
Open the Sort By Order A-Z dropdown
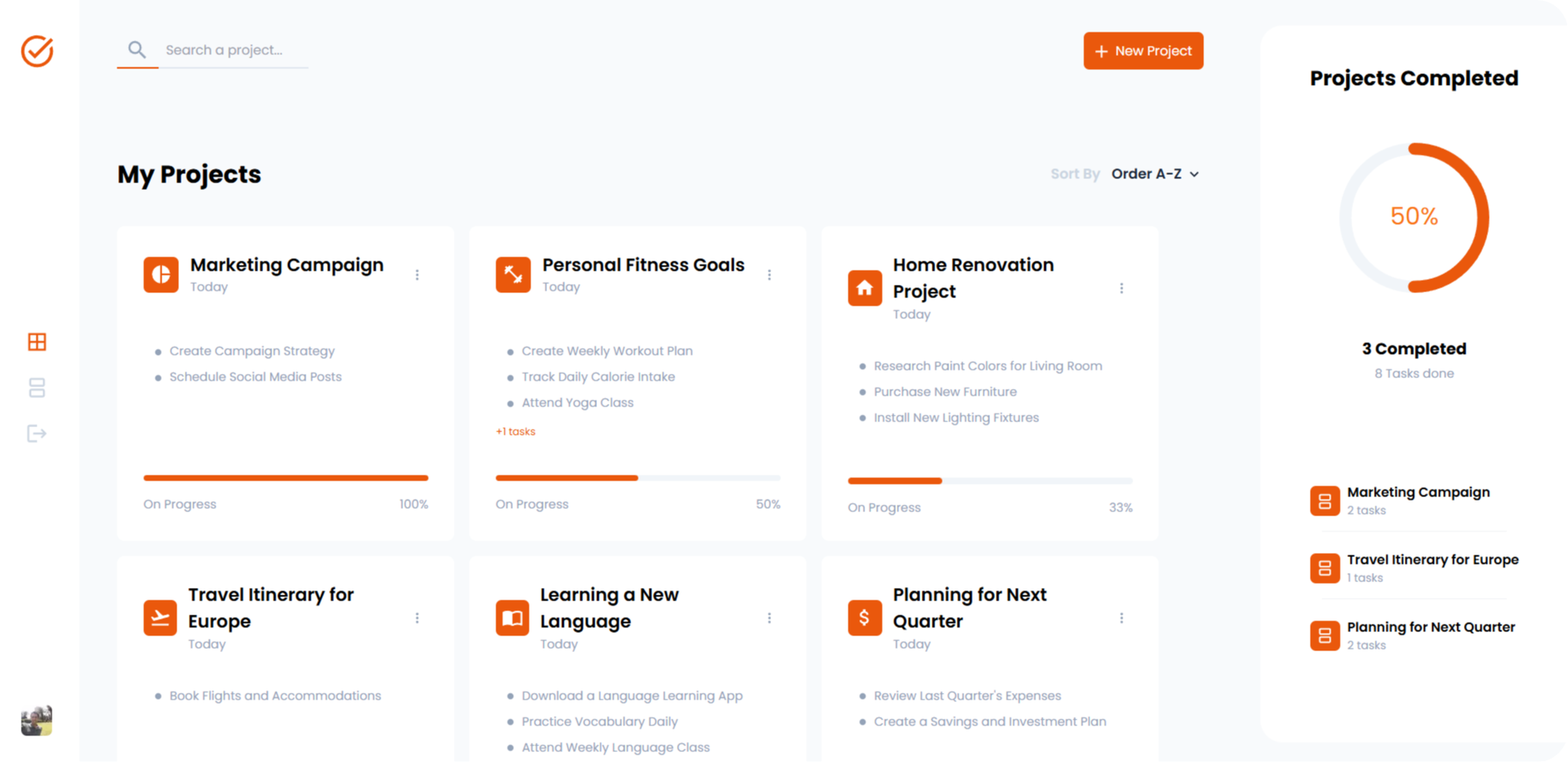tap(1156, 173)
